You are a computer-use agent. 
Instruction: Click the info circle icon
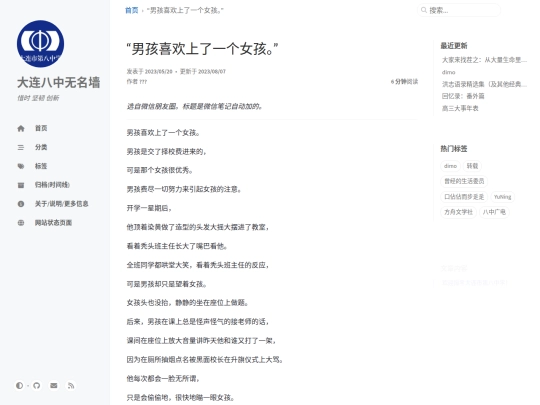pyautogui.click(x=21, y=204)
